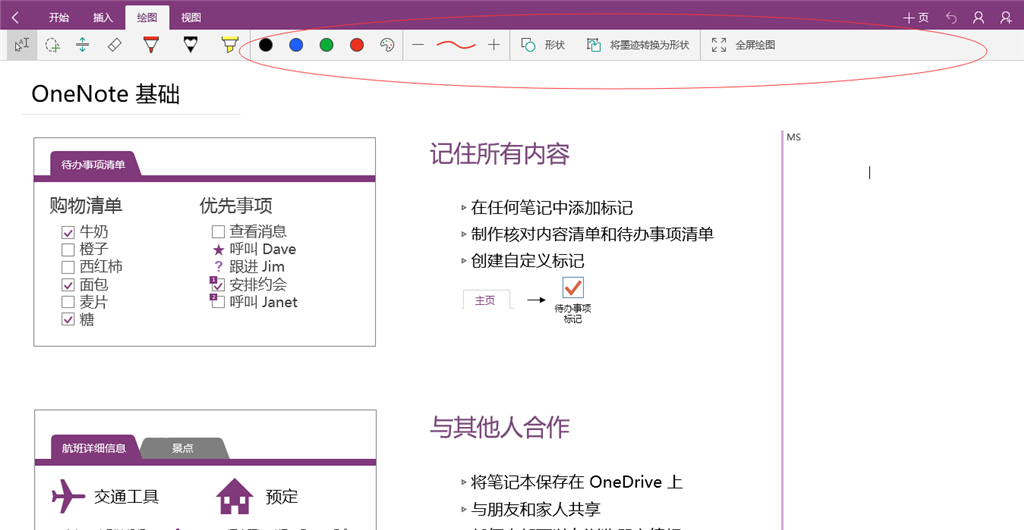Screen dimensions: 1024x530
Task: Click the OneNote 基础 page title
Action: [x=105, y=95]
